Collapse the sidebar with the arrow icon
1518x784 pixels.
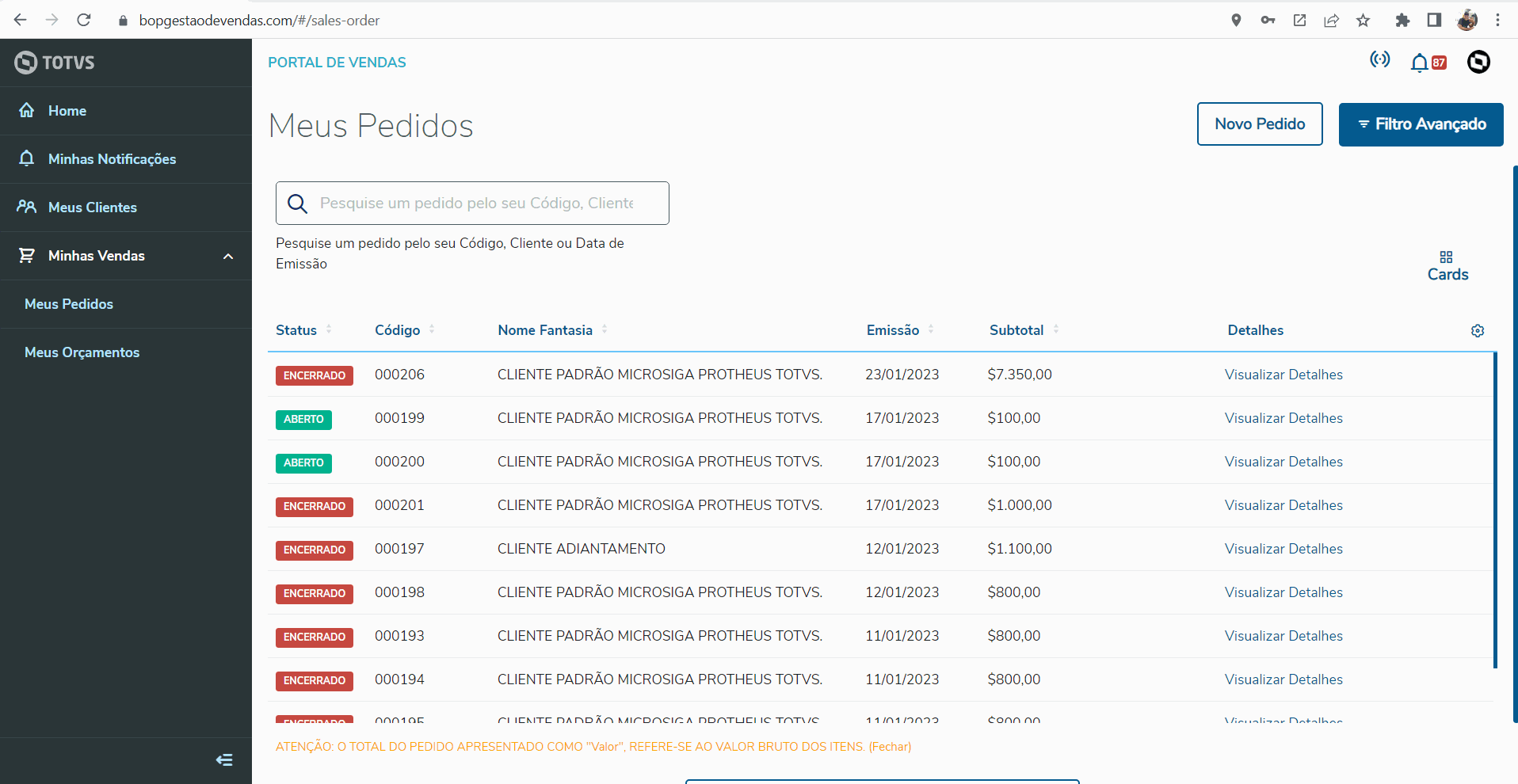224,760
